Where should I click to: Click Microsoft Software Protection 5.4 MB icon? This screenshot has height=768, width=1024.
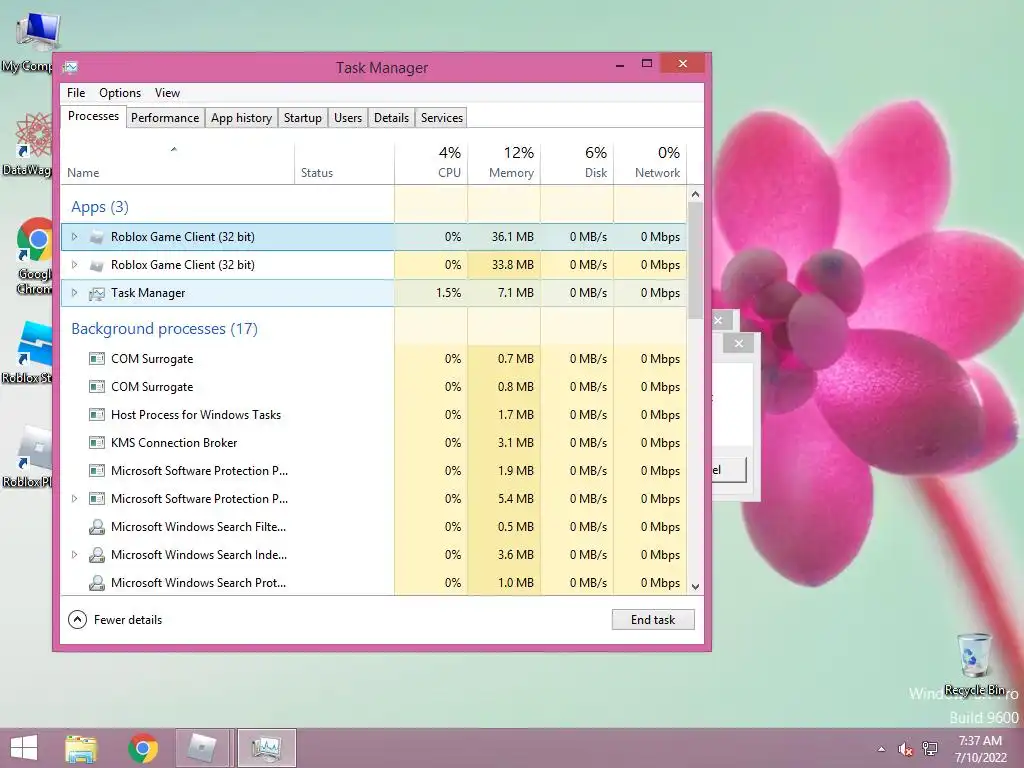(97, 499)
